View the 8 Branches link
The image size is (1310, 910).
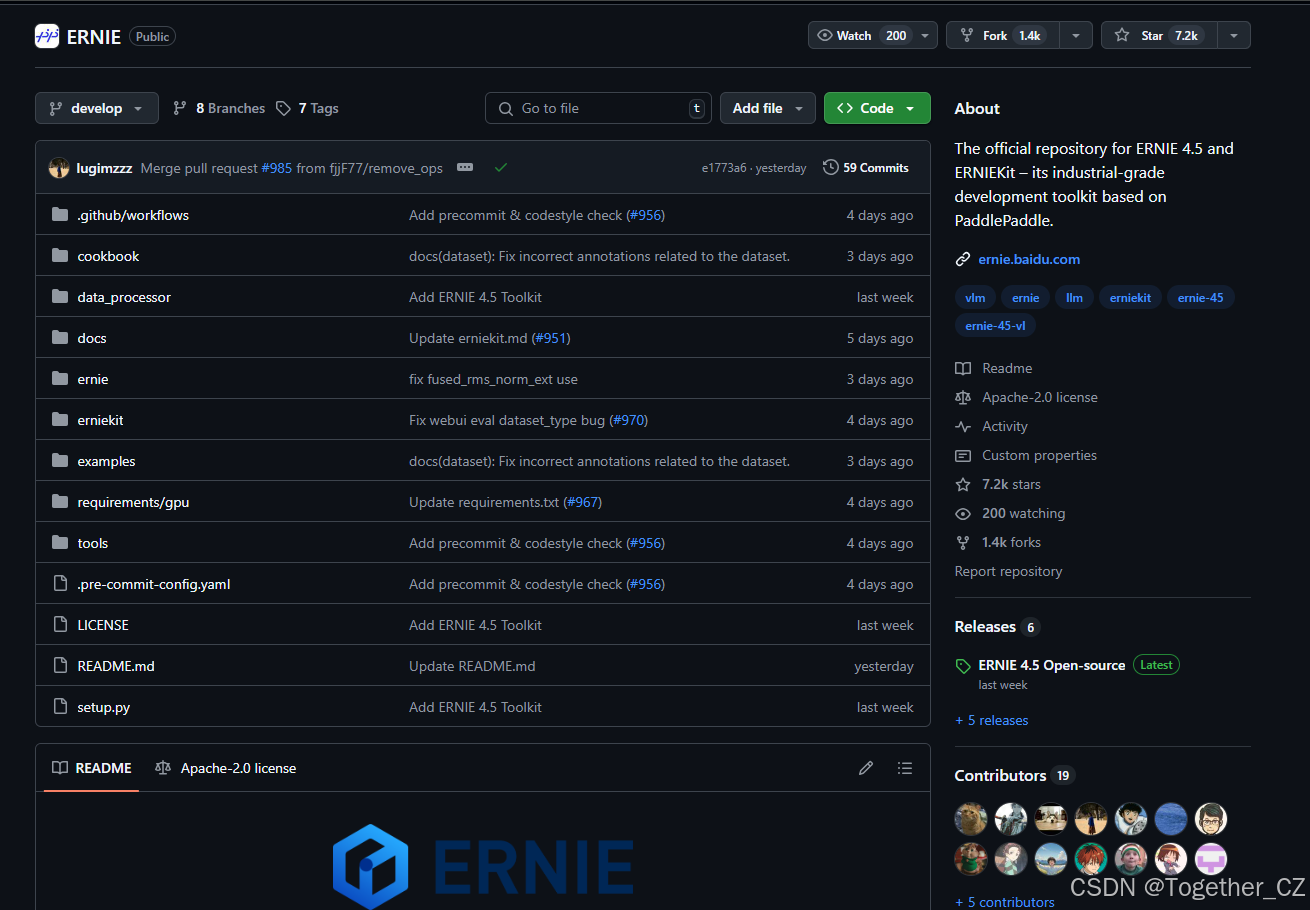[219, 108]
